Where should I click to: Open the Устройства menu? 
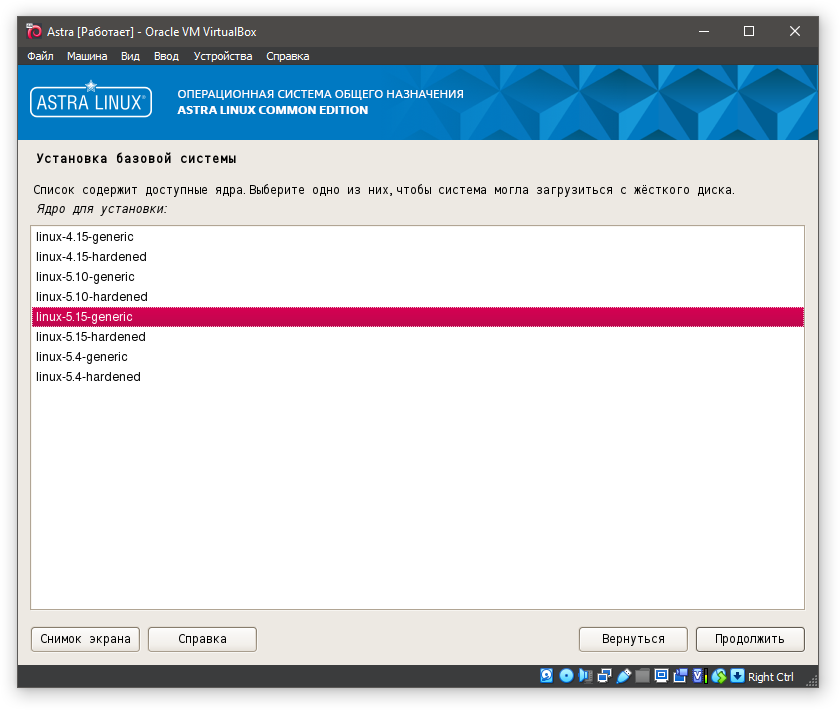[x=223, y=56]
